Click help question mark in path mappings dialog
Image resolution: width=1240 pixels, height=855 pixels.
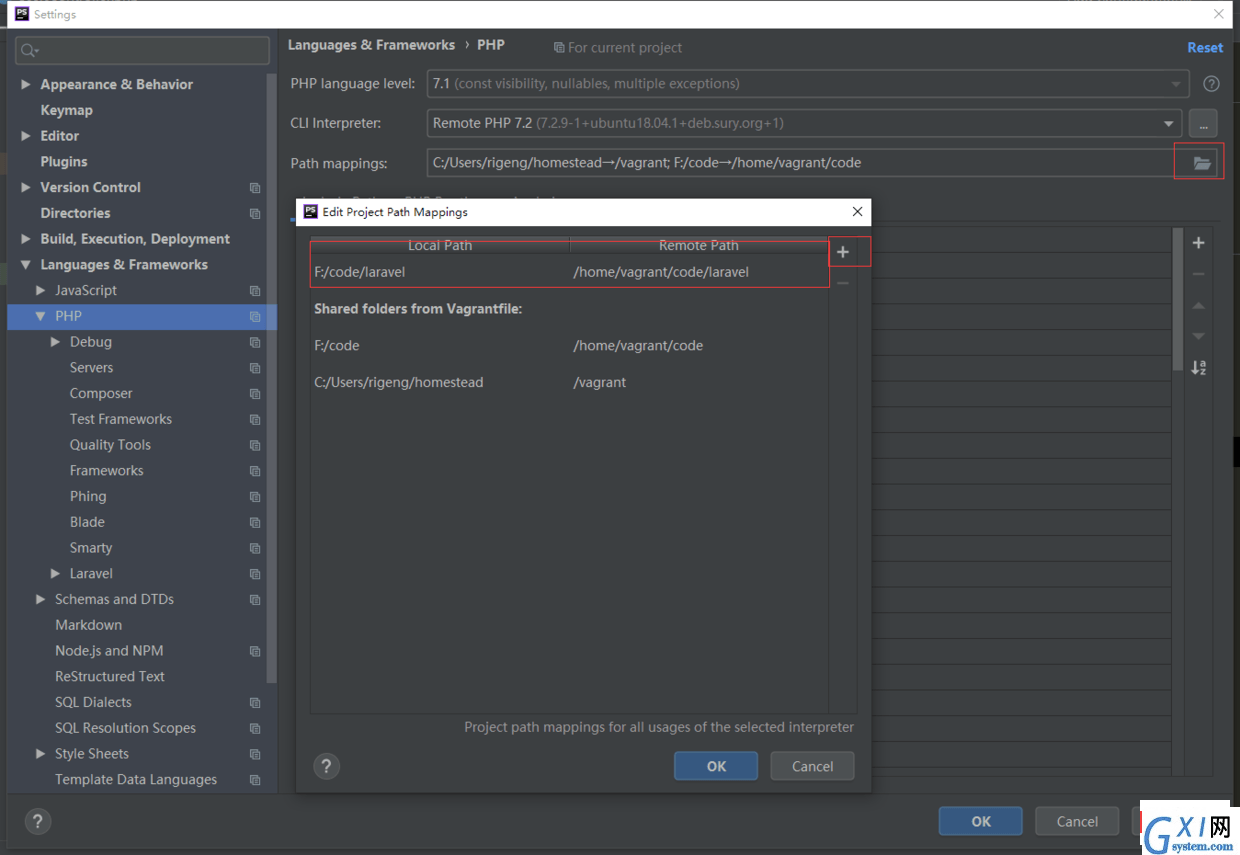pos(327,766)
